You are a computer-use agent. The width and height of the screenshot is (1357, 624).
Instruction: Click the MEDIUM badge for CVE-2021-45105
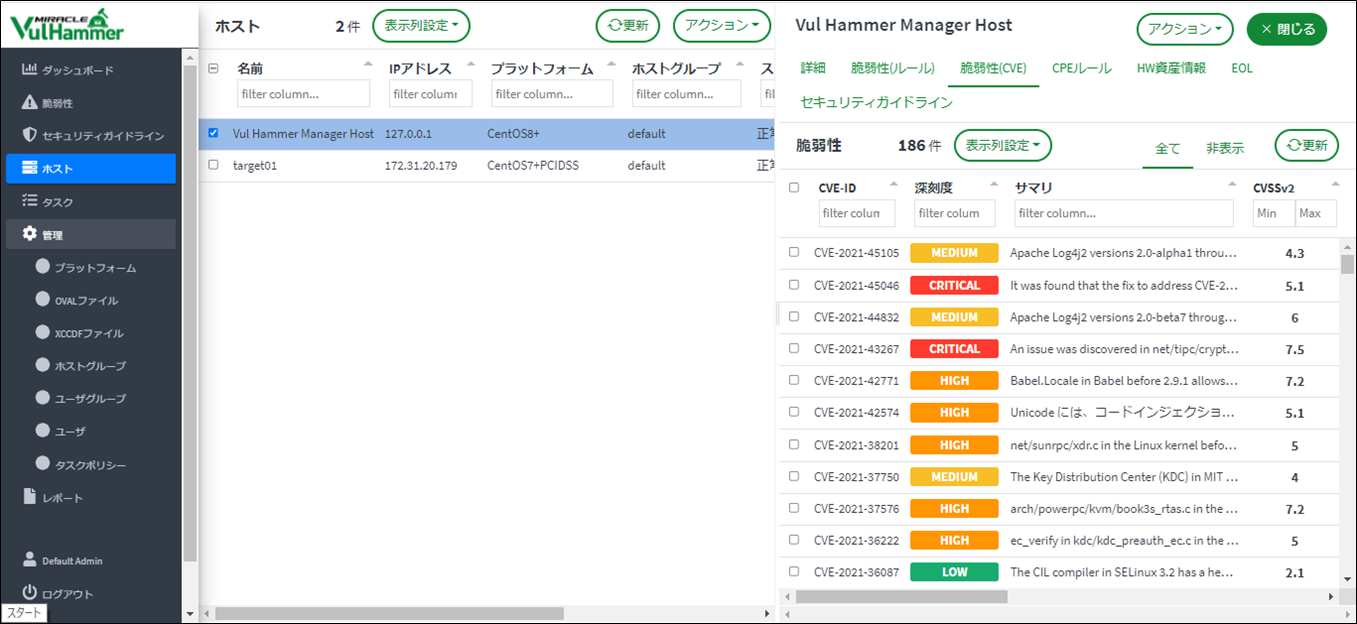(x=954, y=253)
